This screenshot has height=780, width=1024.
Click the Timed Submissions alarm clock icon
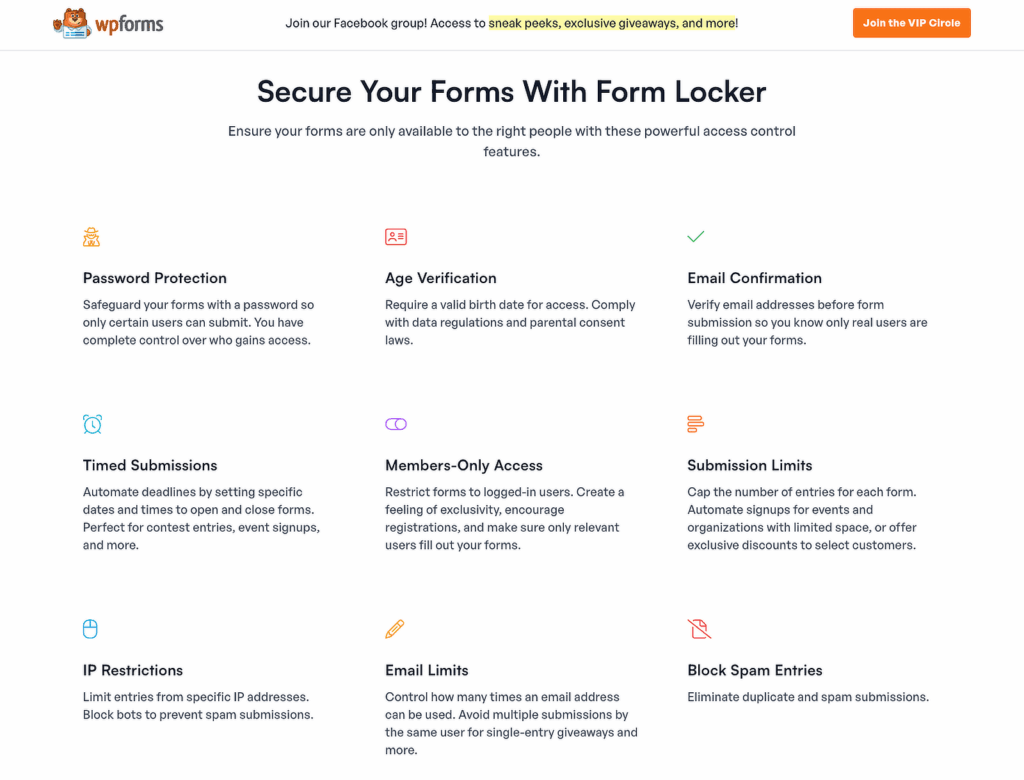[92, 424]
